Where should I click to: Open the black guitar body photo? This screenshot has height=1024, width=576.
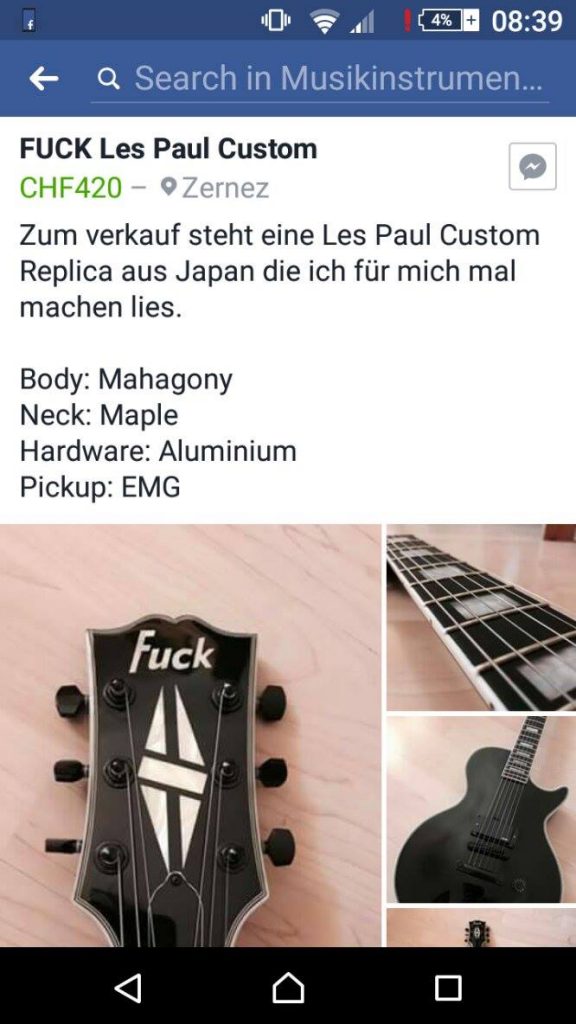[x=481, y=810]
